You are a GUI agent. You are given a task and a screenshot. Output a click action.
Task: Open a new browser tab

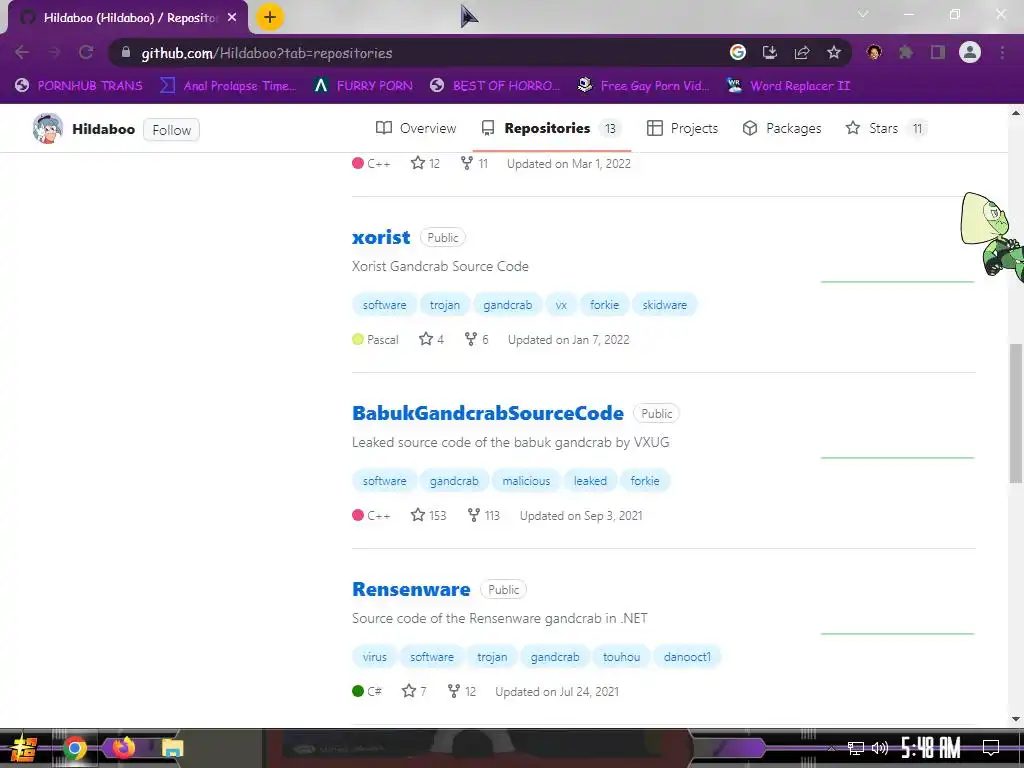(270, 17)
